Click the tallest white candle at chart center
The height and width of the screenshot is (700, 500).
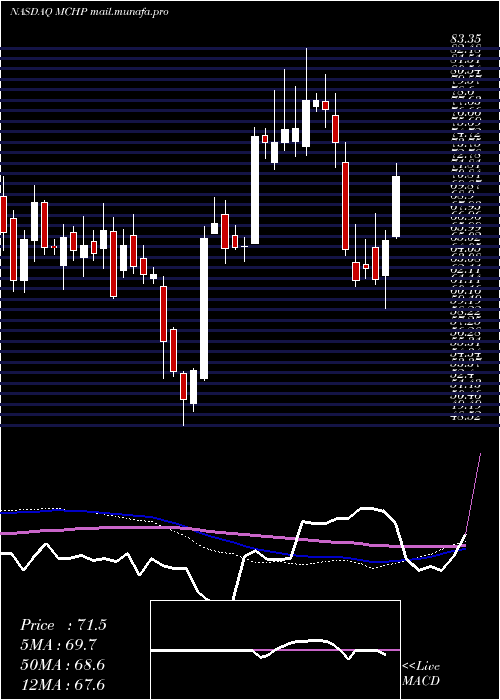point(204,308)
